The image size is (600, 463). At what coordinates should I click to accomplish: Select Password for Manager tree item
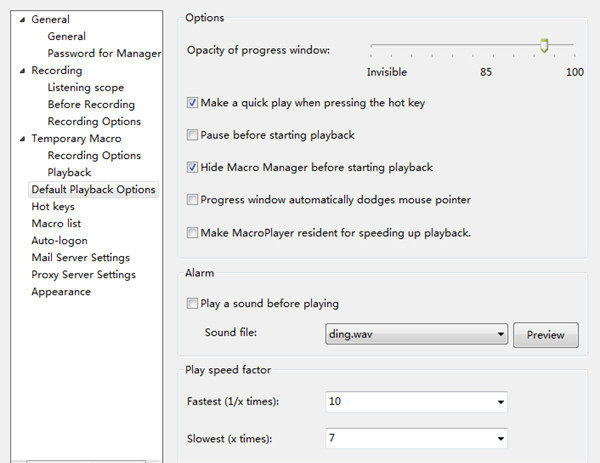[104, 54]
